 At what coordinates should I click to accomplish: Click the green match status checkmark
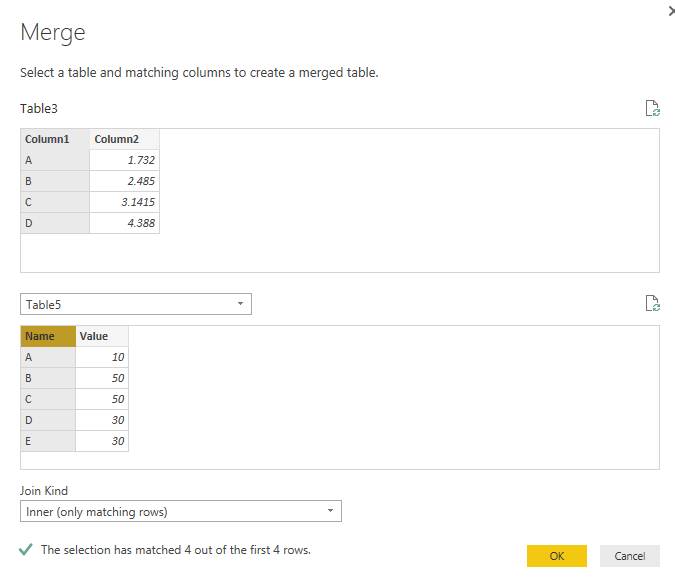click(x=26, y=550)
